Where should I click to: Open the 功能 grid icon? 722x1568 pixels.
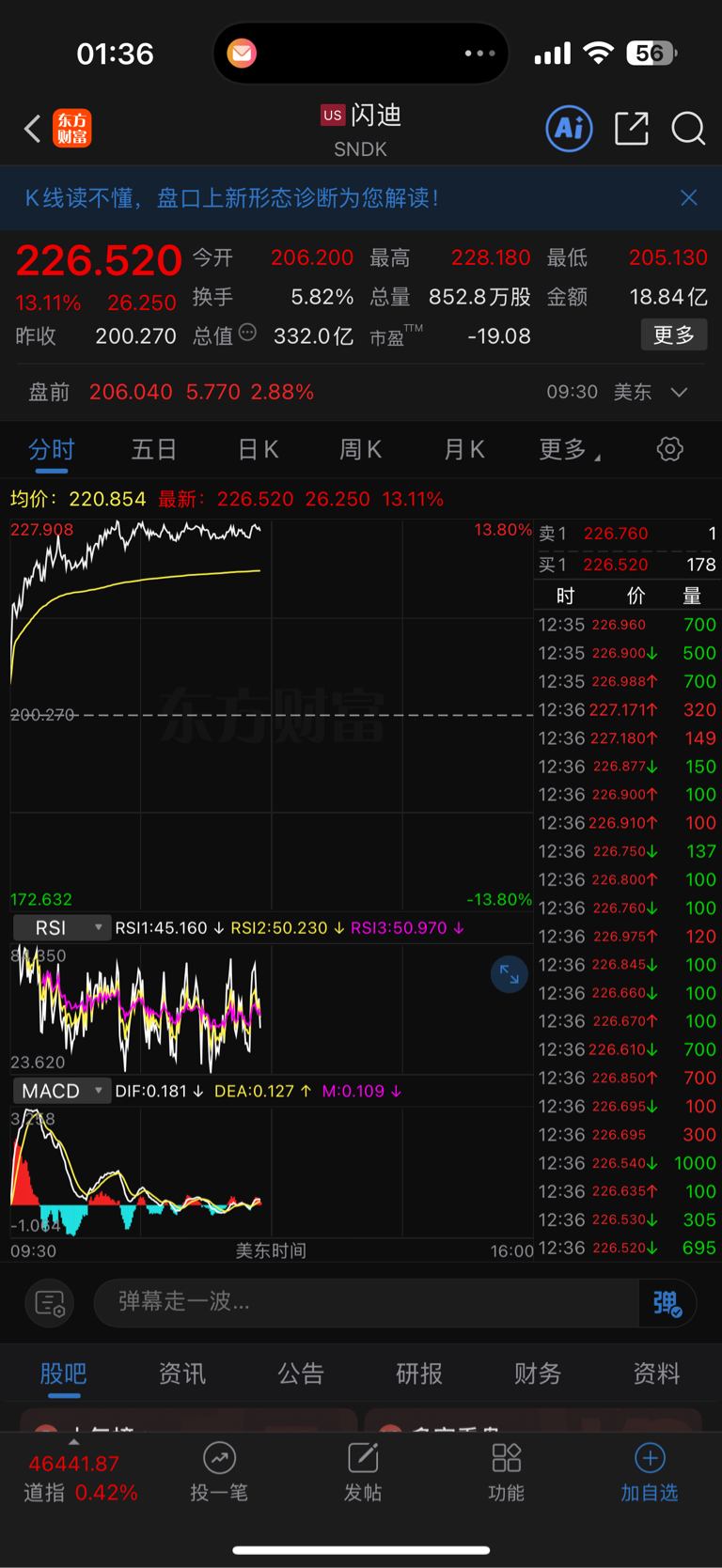pos(507,1458)
